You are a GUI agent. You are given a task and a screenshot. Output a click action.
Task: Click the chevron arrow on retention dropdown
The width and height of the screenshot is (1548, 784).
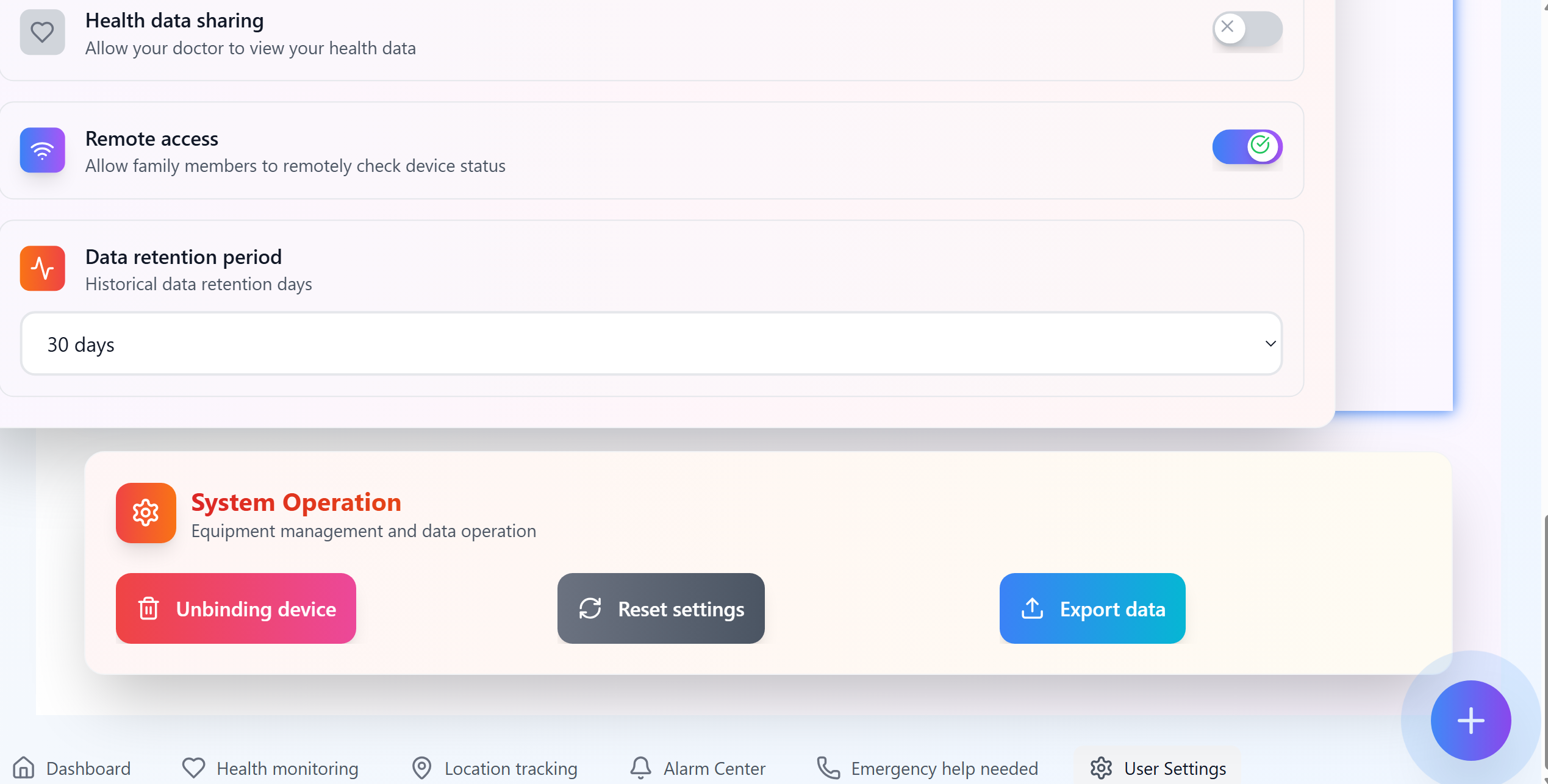[1270, 344]
